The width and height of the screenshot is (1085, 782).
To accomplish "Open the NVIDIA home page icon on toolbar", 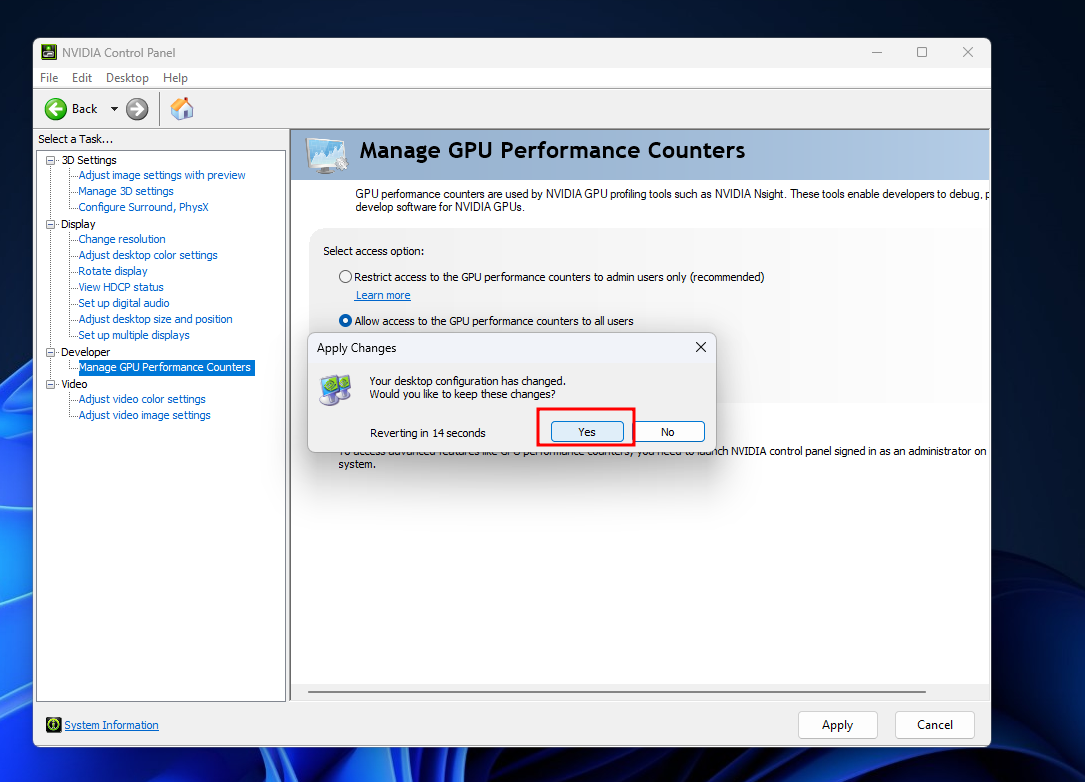I will 182,108.
